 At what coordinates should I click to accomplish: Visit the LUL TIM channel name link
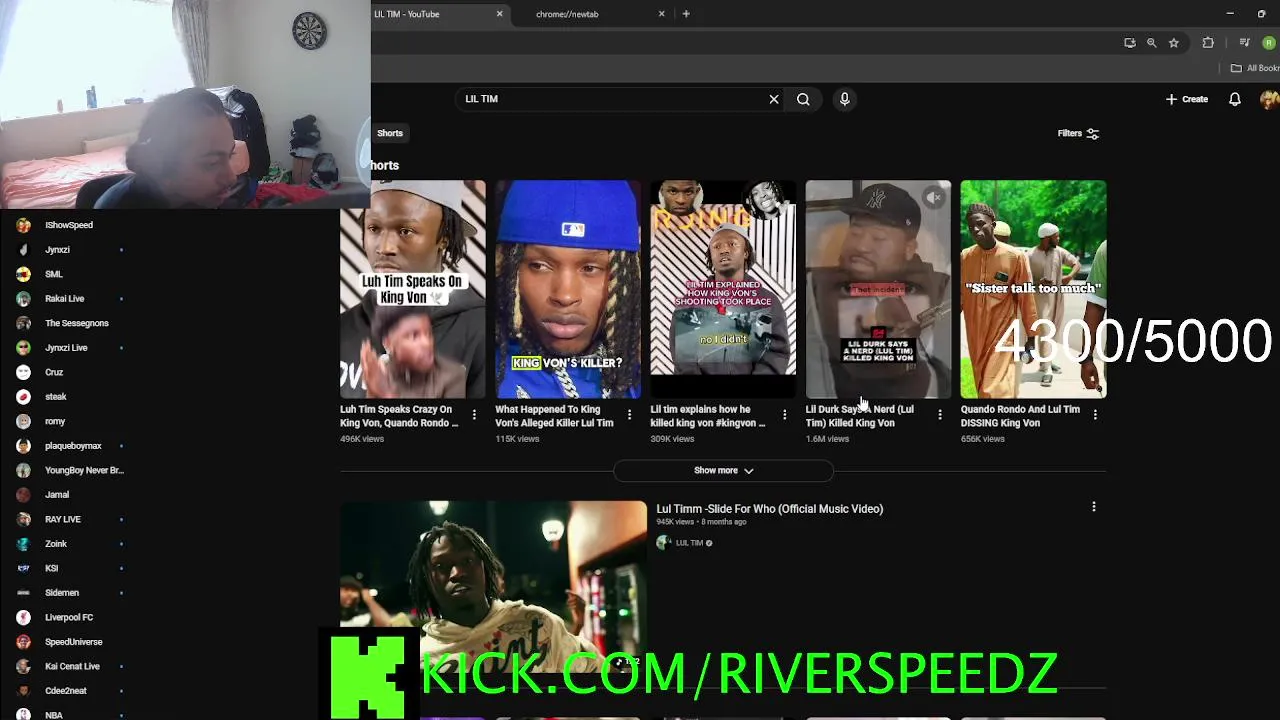pyautogui.click(x=689, y=543)
